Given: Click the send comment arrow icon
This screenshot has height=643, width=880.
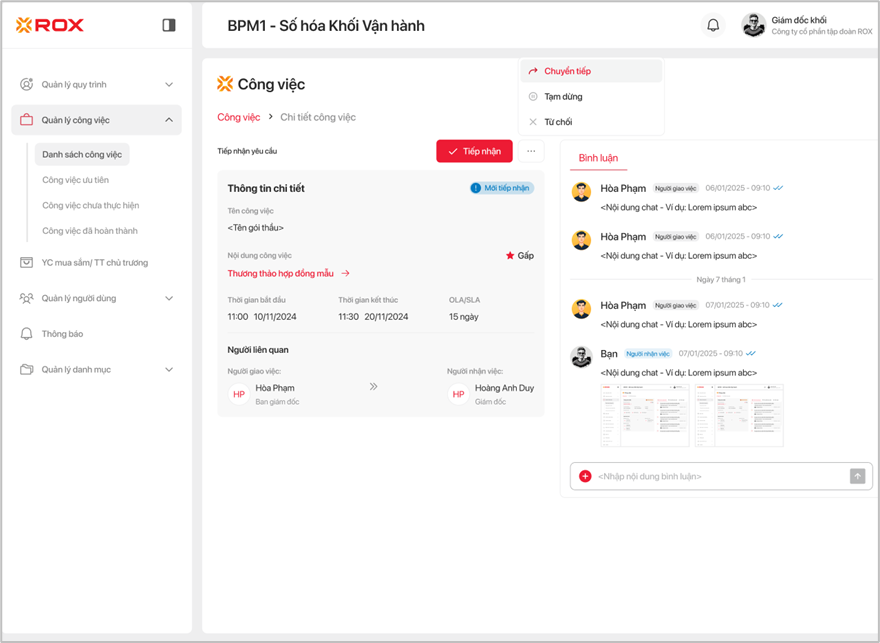Looking at the screenshot, I should click(857, 476).
